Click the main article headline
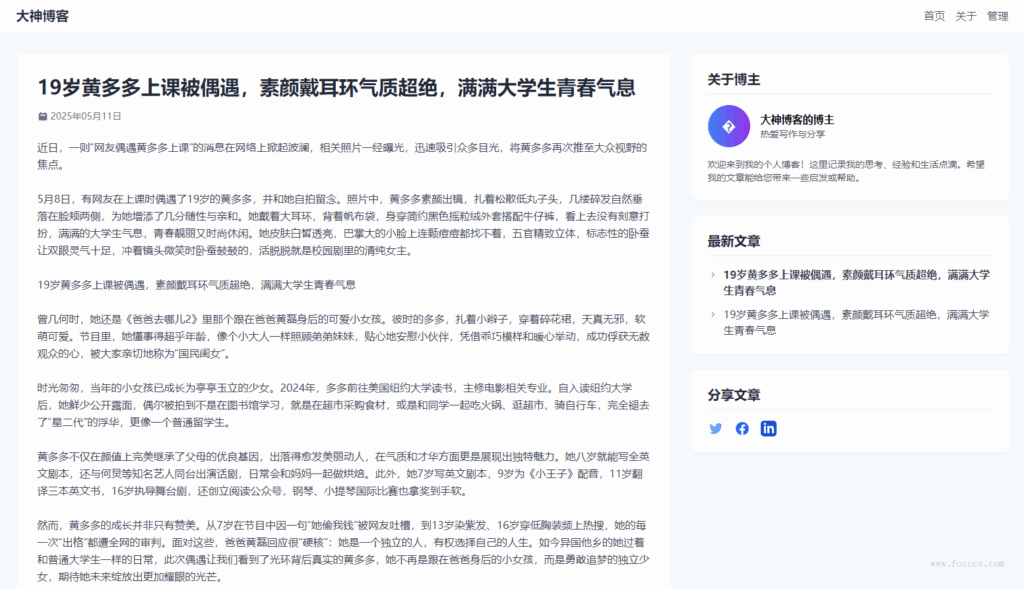Image resolution: width=1024 pixels, height=589 pixels. pyautogui.click(x=336, y=88)
